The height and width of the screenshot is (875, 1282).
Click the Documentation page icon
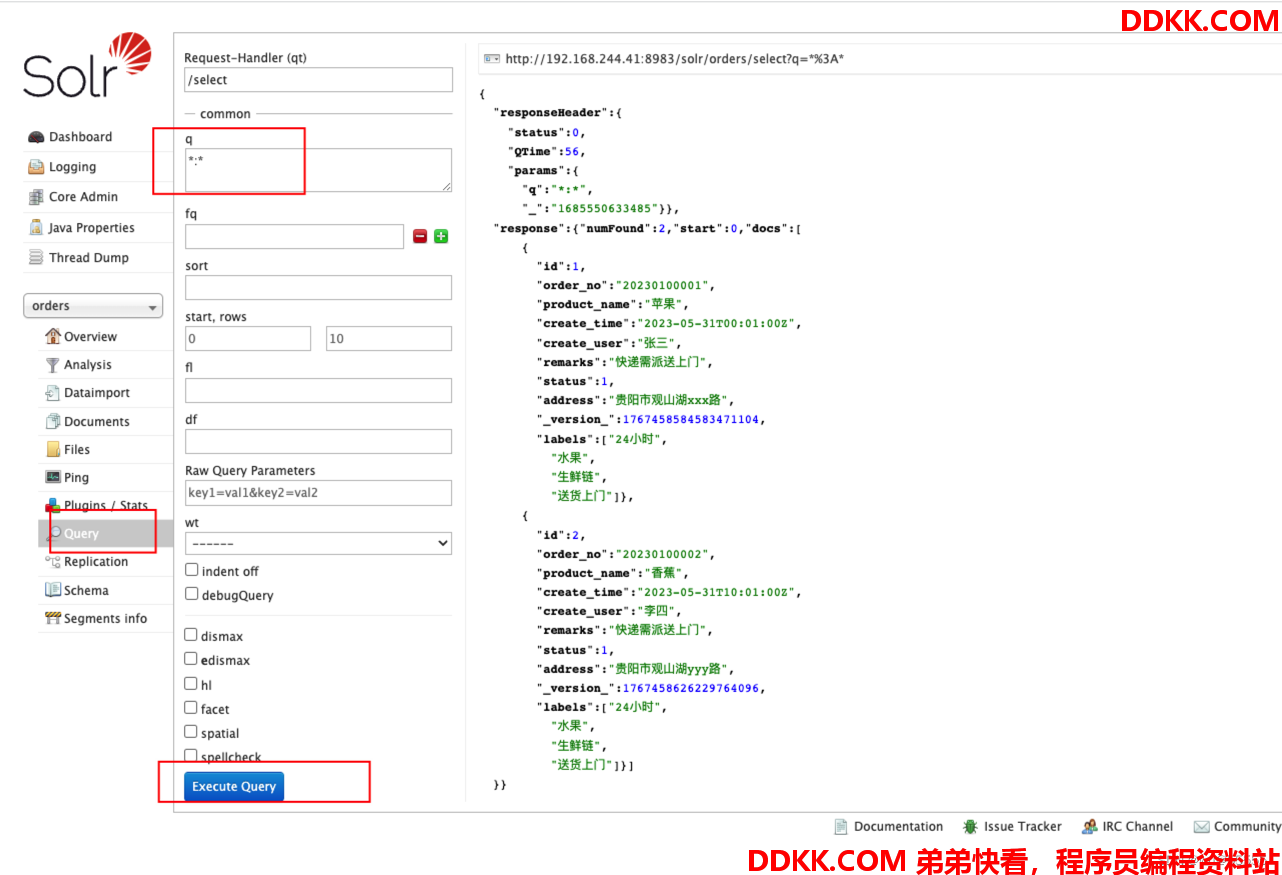[841, 827]
